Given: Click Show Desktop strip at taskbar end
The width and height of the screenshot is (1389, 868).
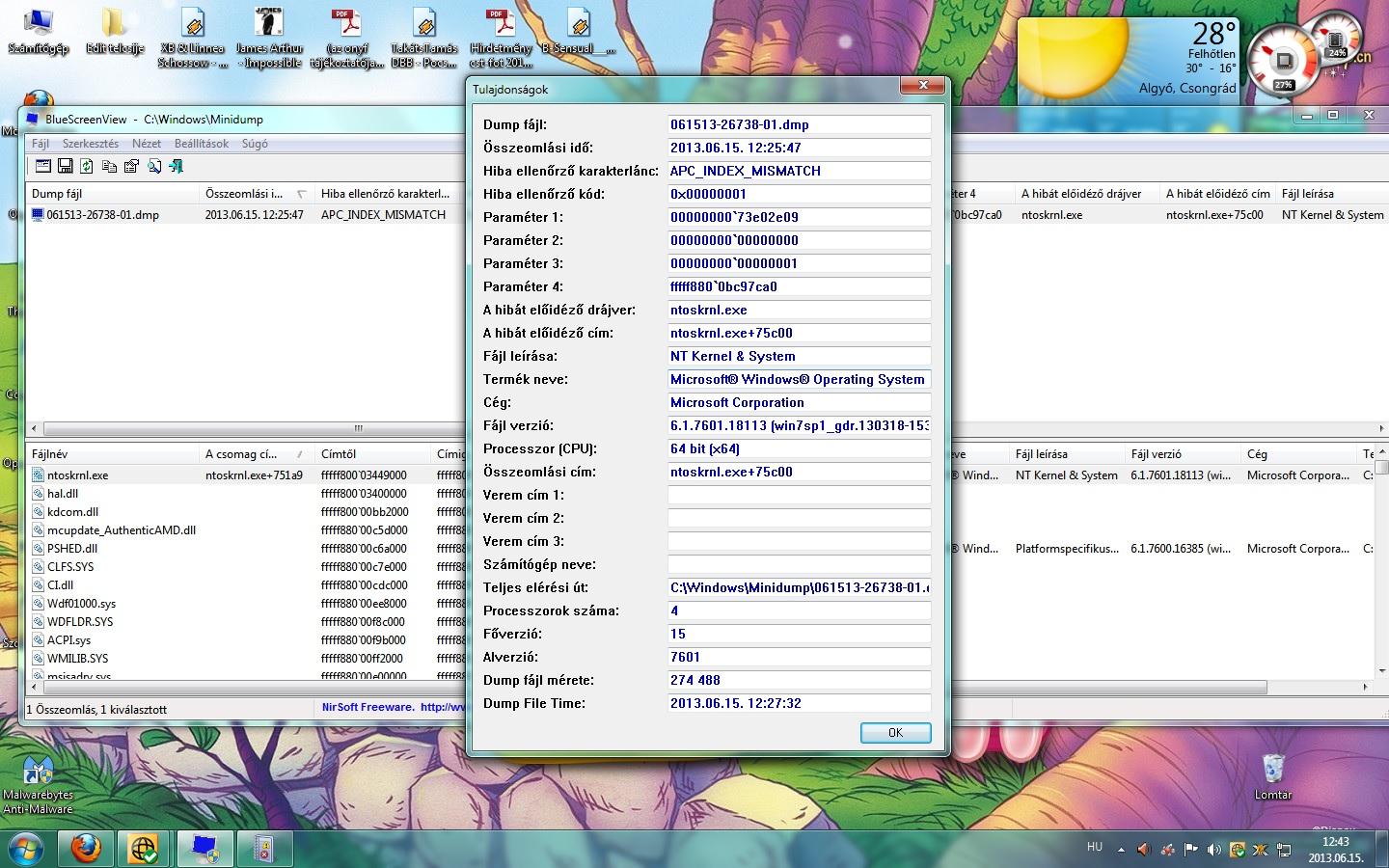Looking at the screenshot, I should pyautogui.click(x=1382, y=849).
